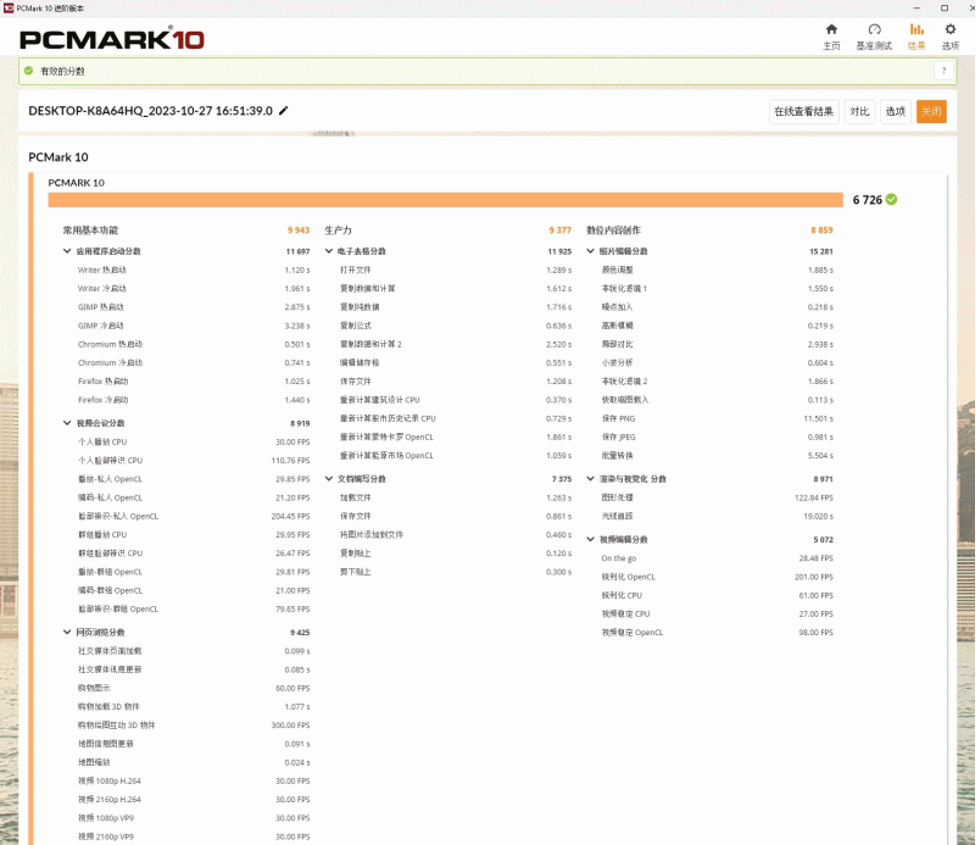
Task: Click the orange PCMark 10 score bar
Action: [x=445, y=199]
